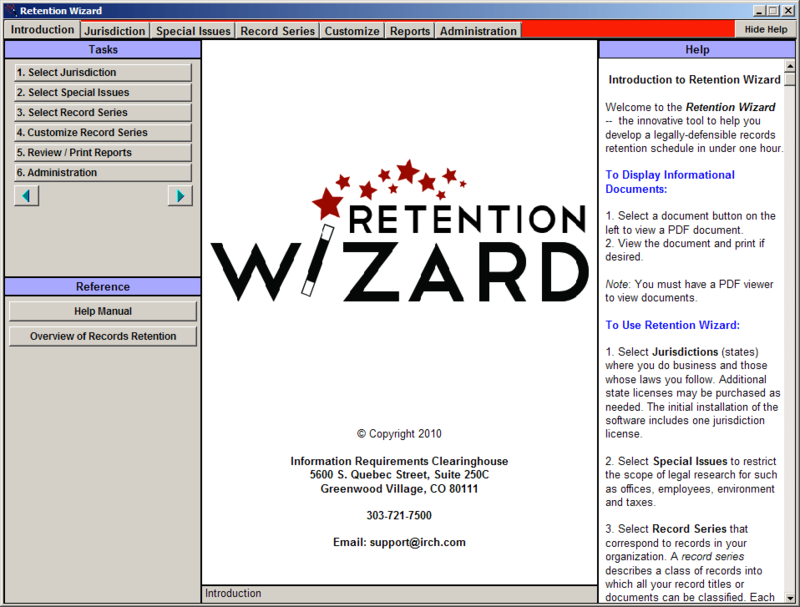This screenshot has height=607, width=800.
Task: Go to the Record Series tab
Action: coord(278,31)
